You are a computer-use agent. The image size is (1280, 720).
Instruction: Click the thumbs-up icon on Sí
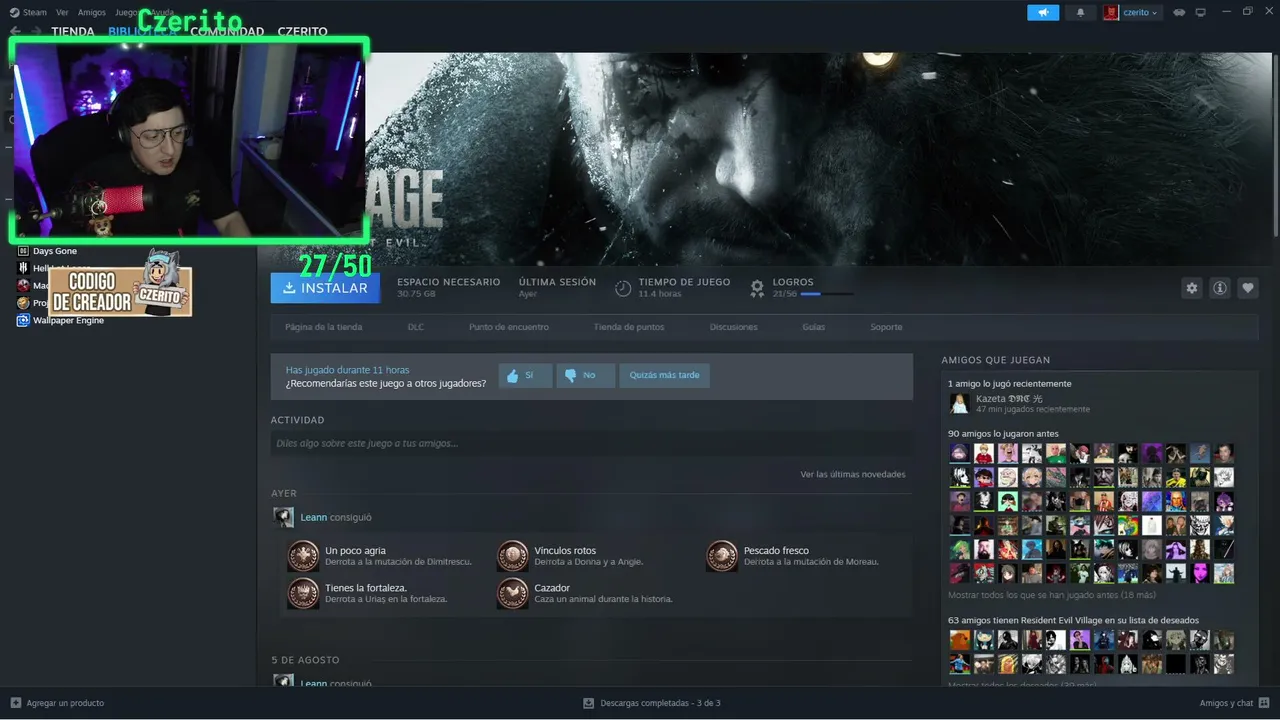512,376
